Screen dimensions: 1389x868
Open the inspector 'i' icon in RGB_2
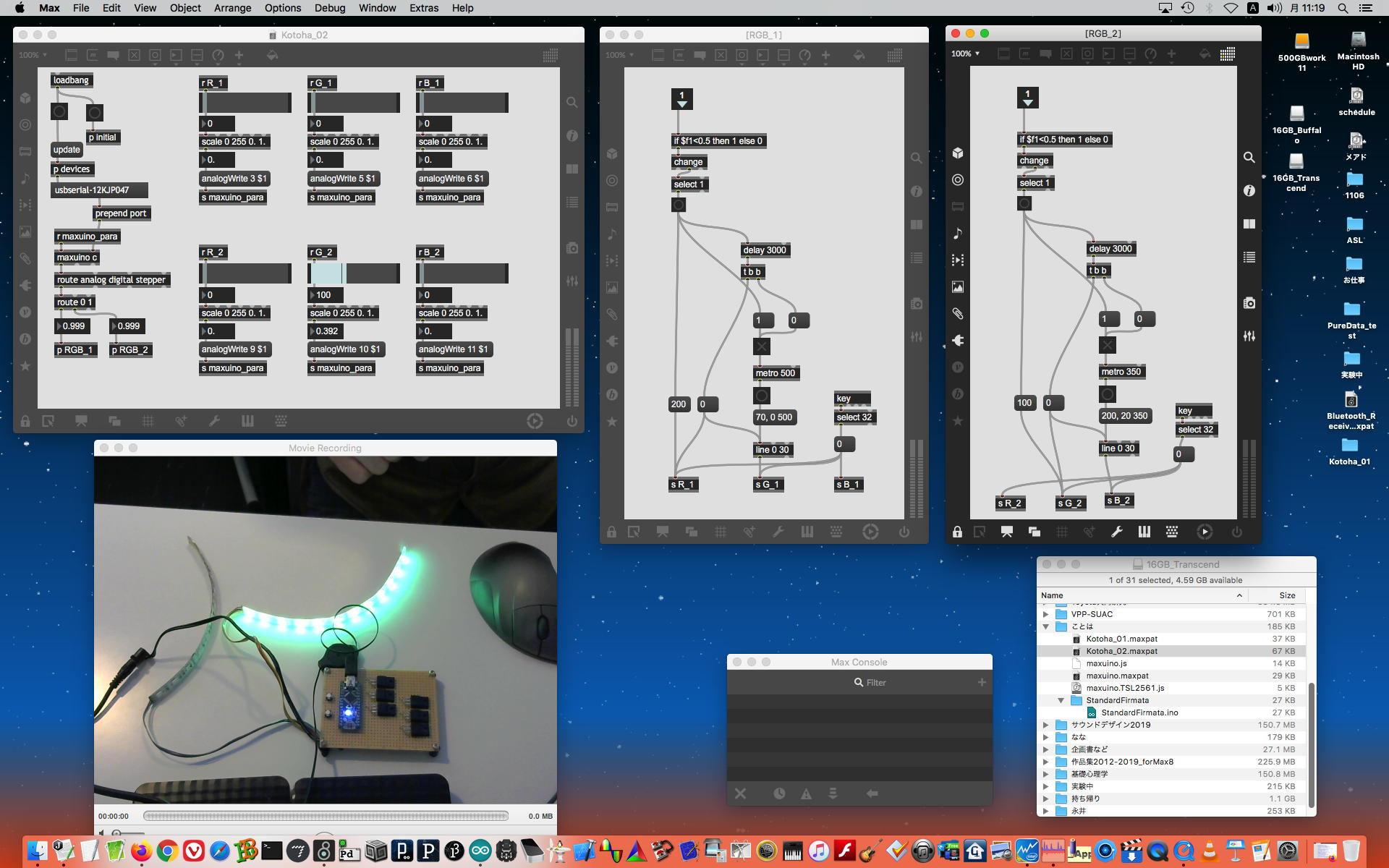pos(1249,191)
